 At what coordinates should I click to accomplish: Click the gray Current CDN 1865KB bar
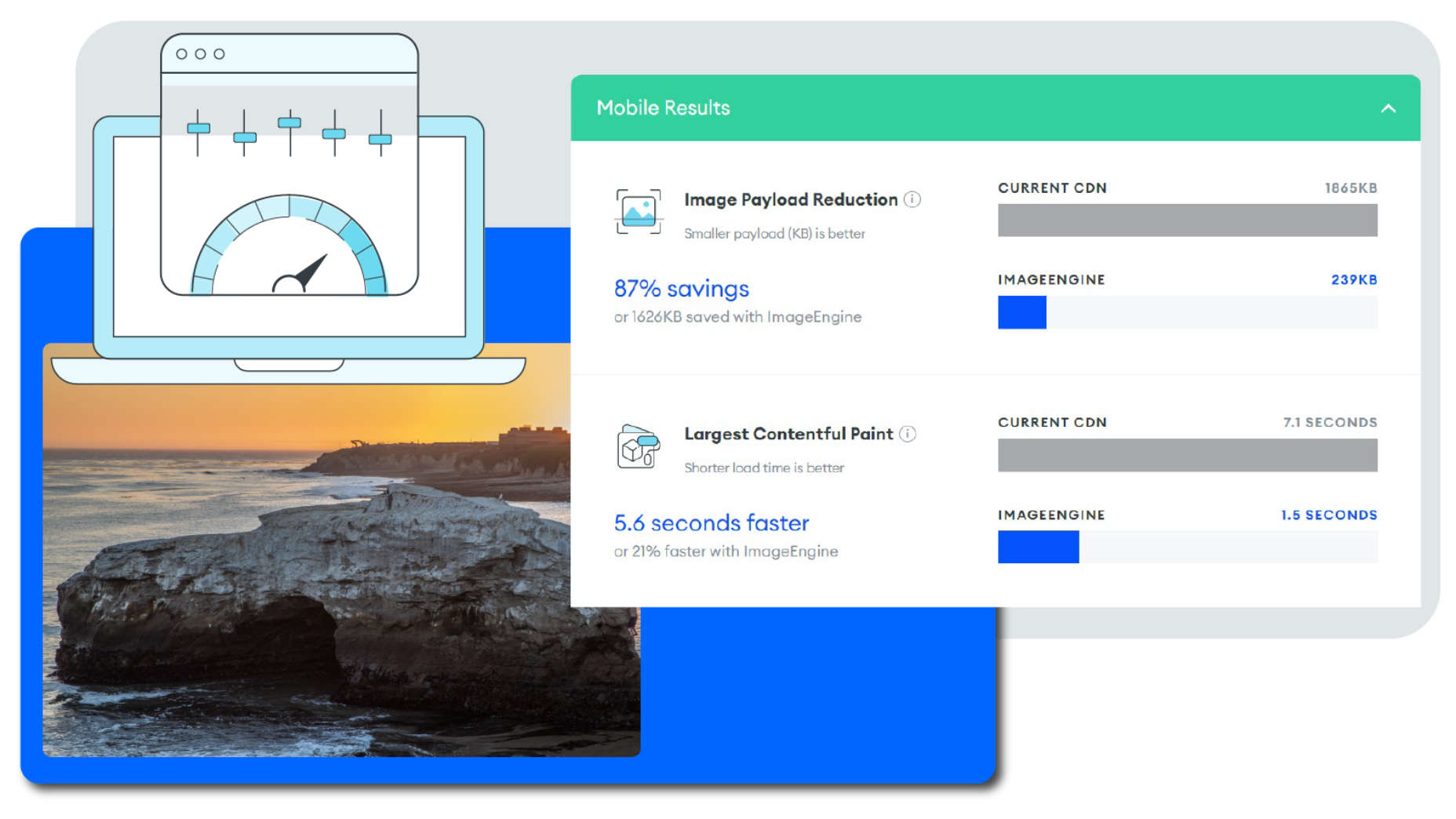coord(1187,220)
